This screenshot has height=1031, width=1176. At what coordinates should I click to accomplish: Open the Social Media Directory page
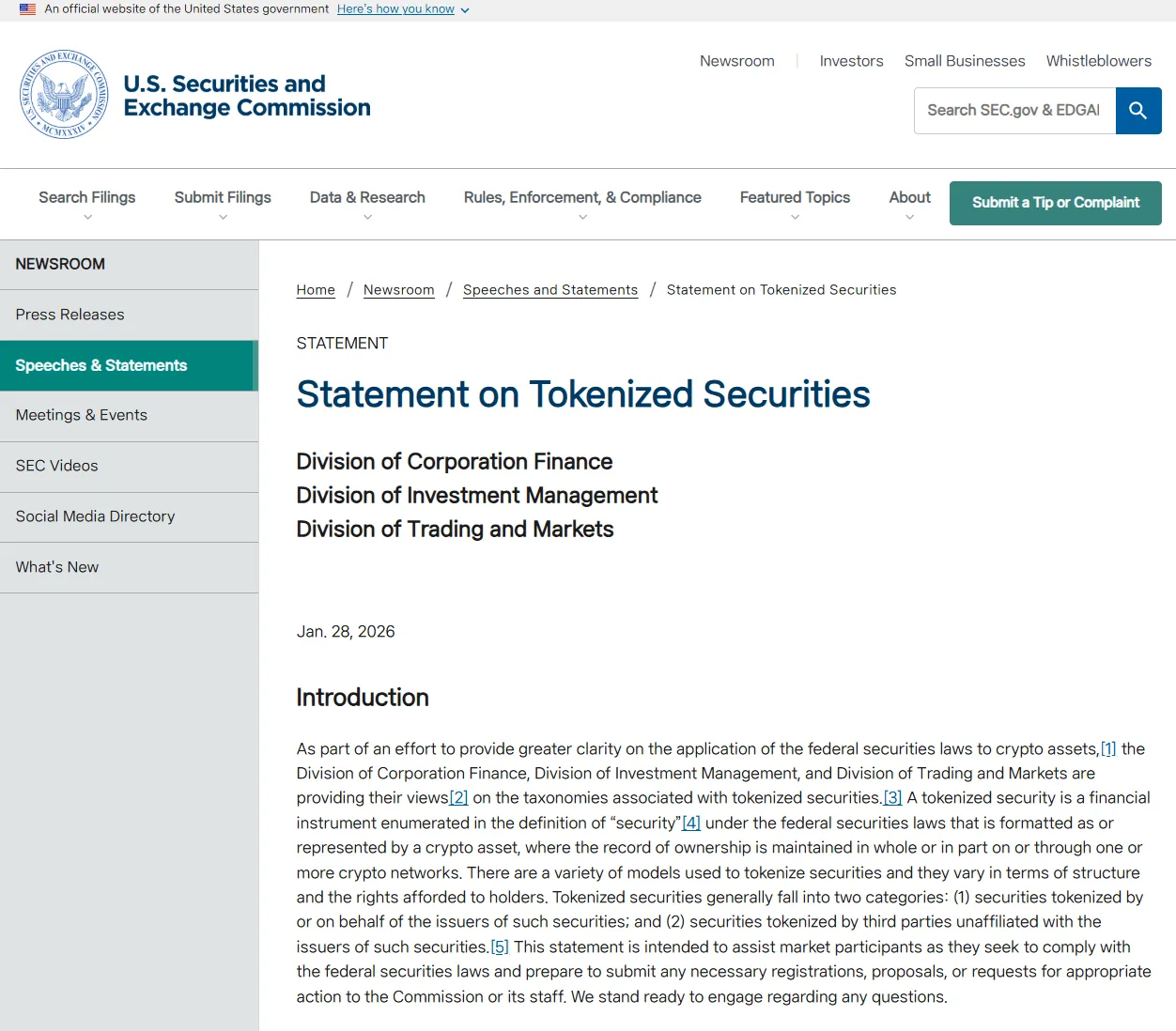coord(96,516)
